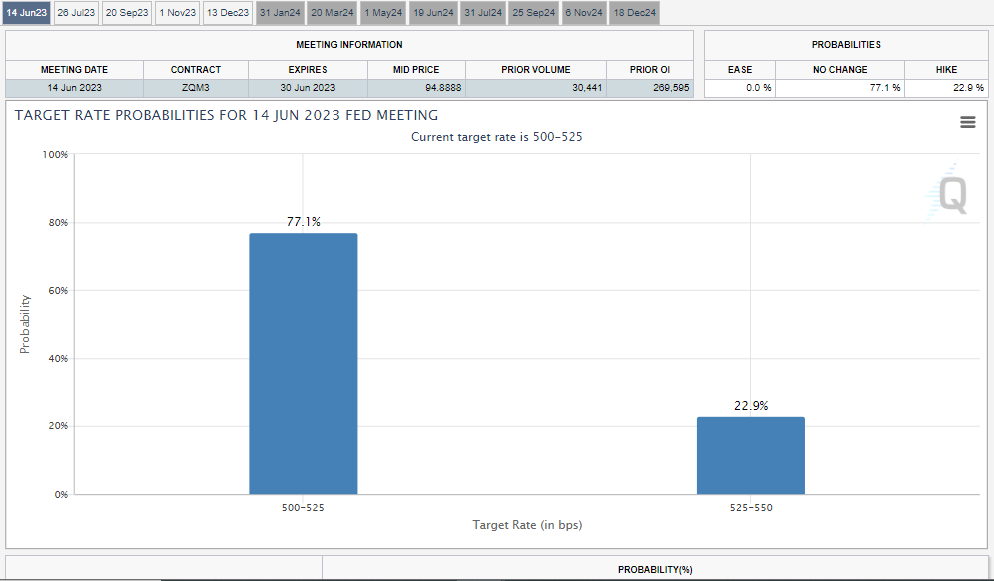Select the 31 Jul24 meeting tab
Image resolution: width=994 pixels, height=581 pixels.
click(483, 13)
